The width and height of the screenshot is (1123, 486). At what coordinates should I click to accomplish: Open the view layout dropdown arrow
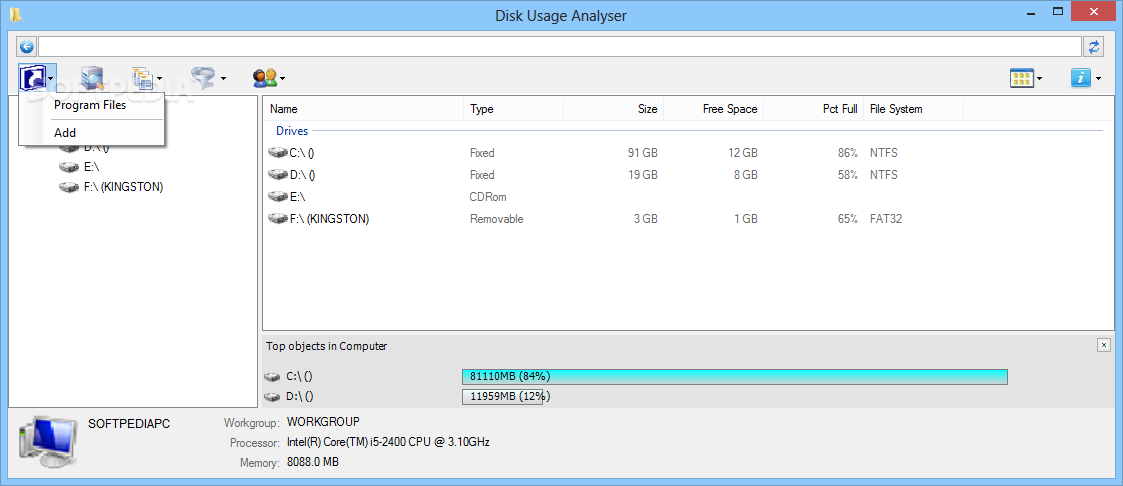click(1039, 79)
